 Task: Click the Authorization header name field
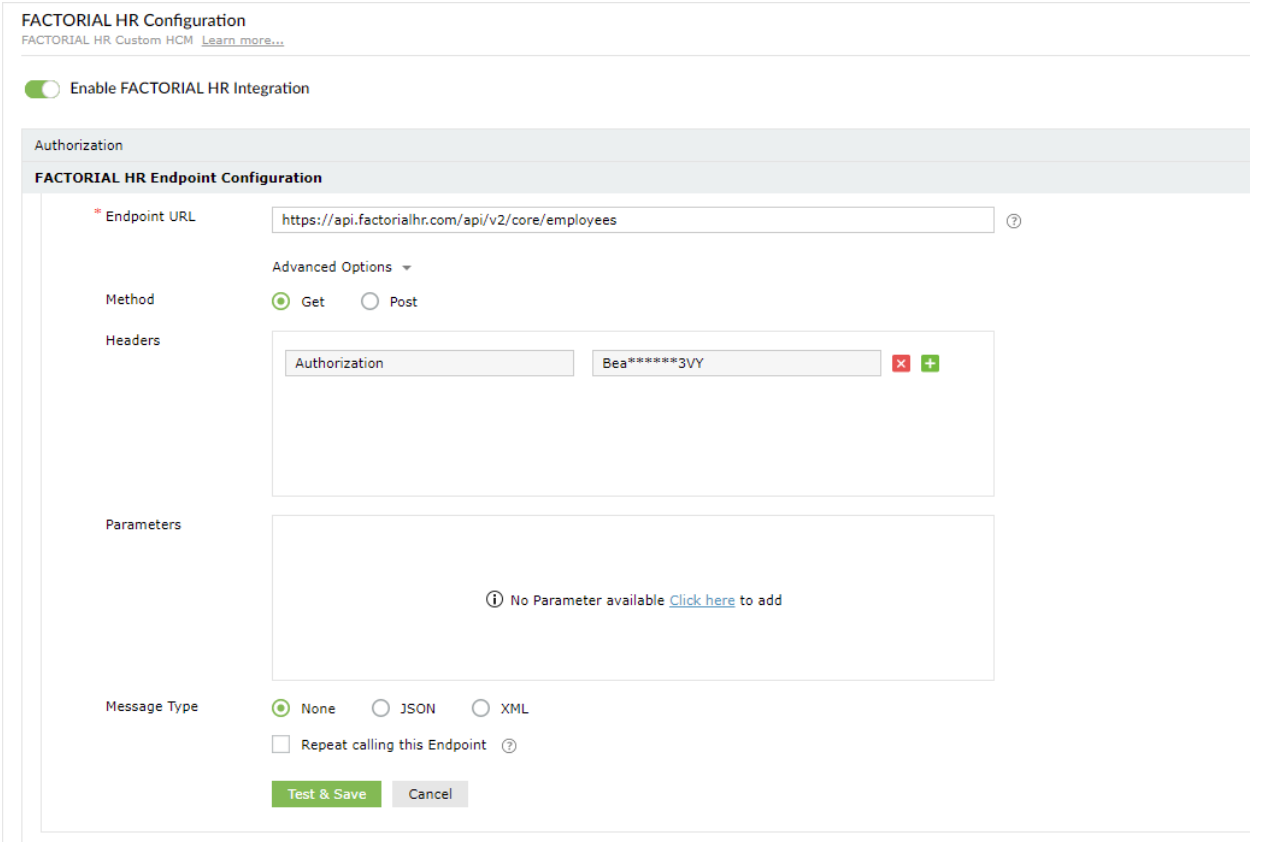[429, 363]
